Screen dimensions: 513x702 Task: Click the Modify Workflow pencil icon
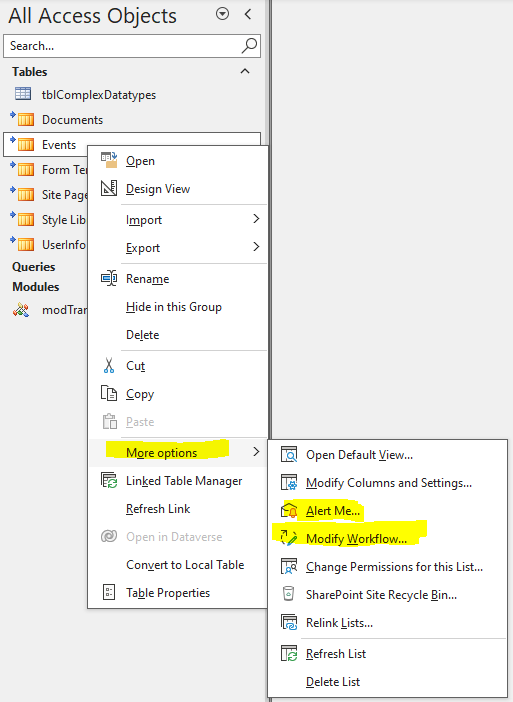[289, 538]
